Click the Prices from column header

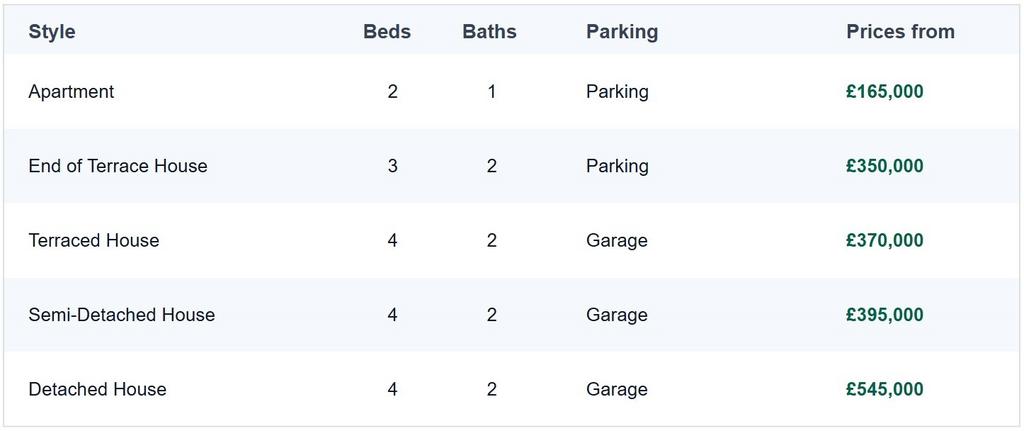click(900, 31)
